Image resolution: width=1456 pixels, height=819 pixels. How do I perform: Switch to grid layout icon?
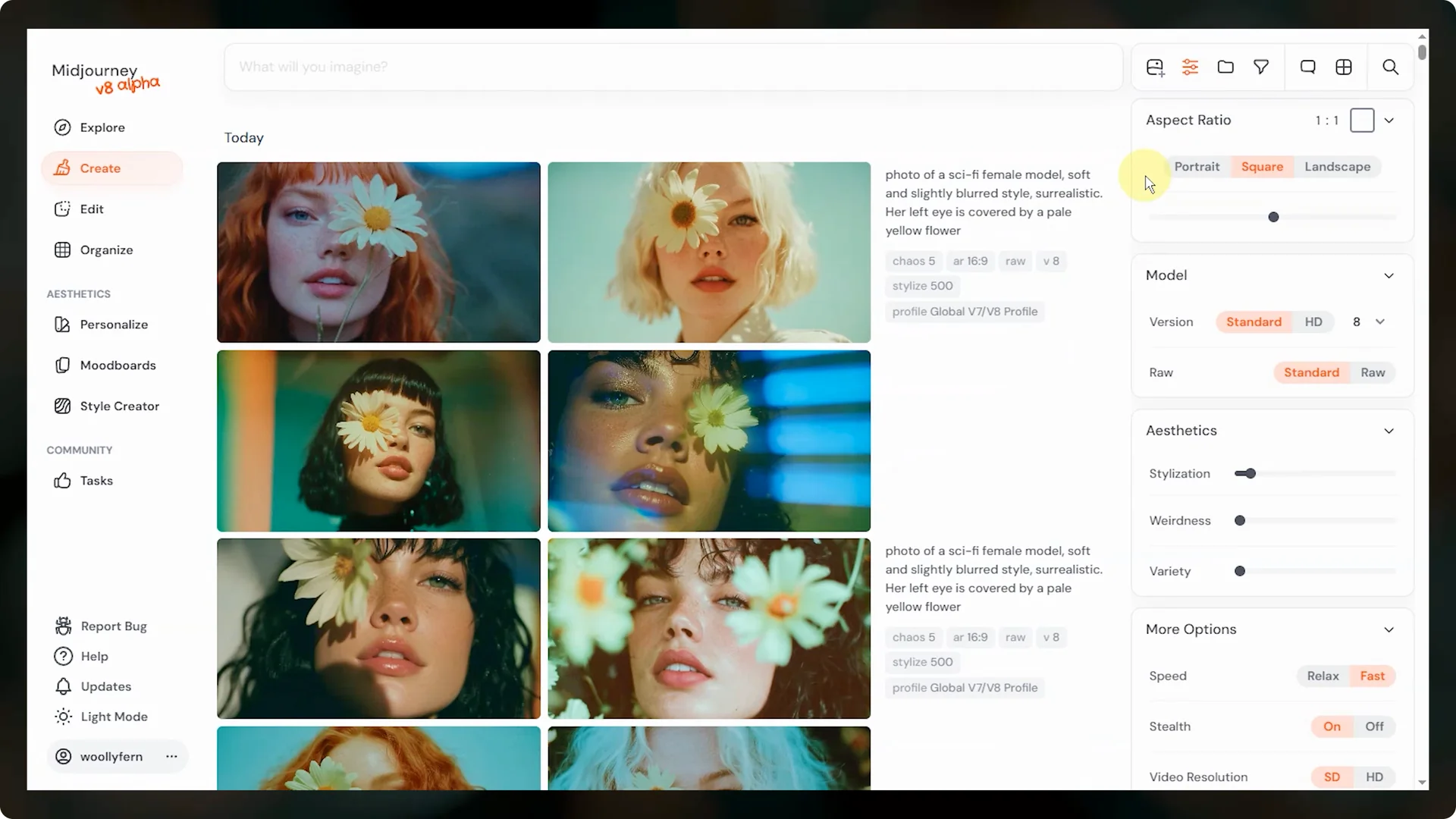[x=1344, y=67]
